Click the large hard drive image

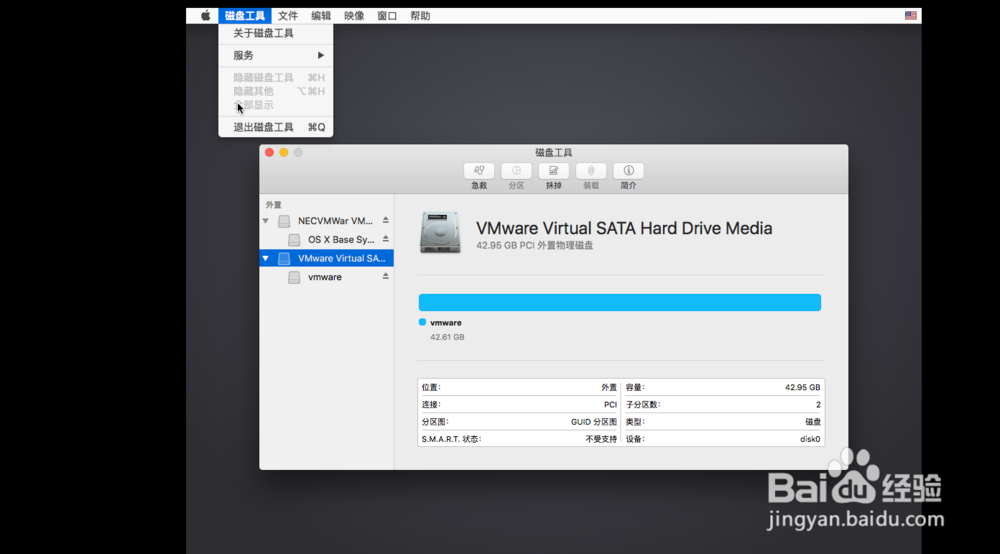coord(440,233)
